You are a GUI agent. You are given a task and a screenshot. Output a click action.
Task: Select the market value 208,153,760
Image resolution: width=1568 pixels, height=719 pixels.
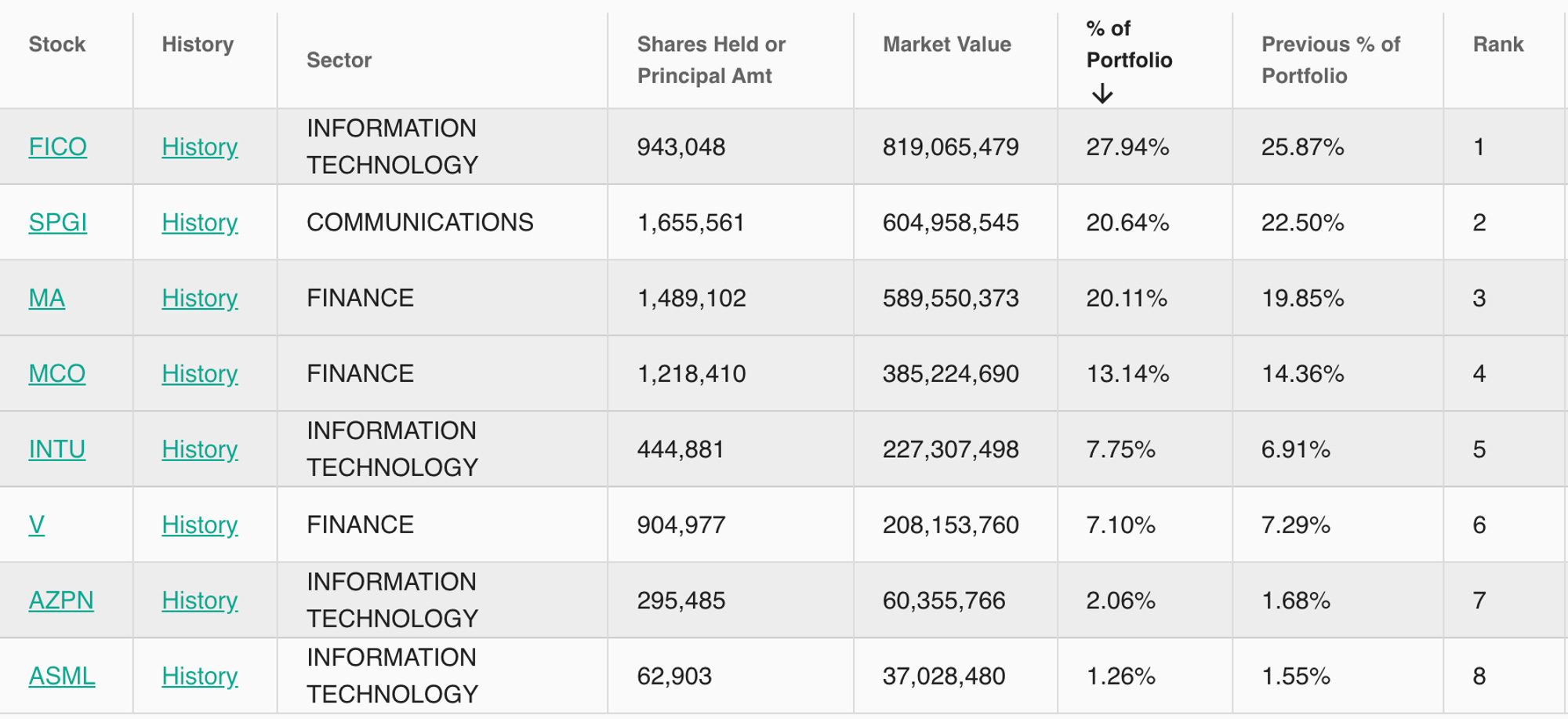pyautogui.click(x=950, y=525)
